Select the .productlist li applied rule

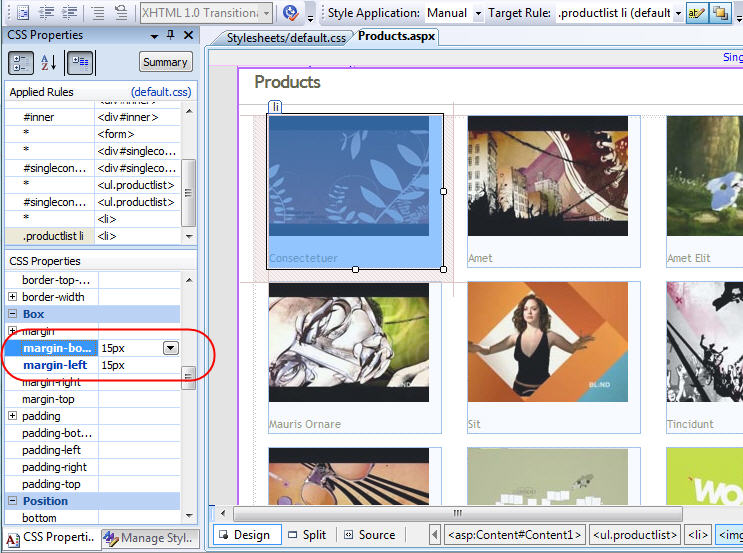click(x=92, y=236)
